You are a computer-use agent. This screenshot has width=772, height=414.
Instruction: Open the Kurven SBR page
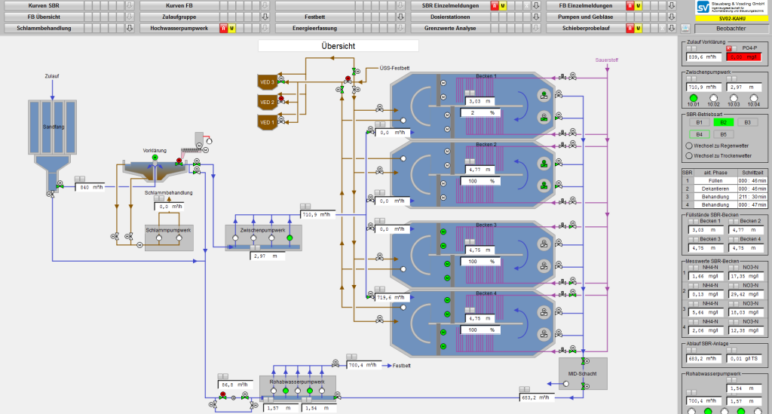pyautogui.click(x=44, y=6)
